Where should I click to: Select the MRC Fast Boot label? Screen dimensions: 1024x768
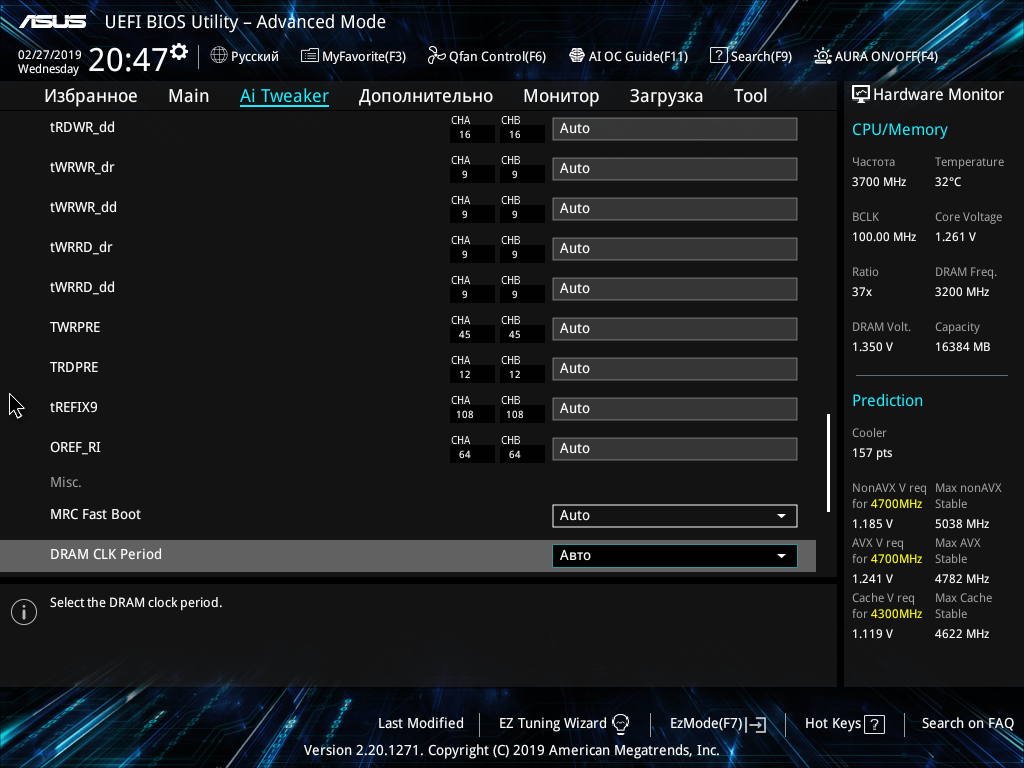(95, 515)
